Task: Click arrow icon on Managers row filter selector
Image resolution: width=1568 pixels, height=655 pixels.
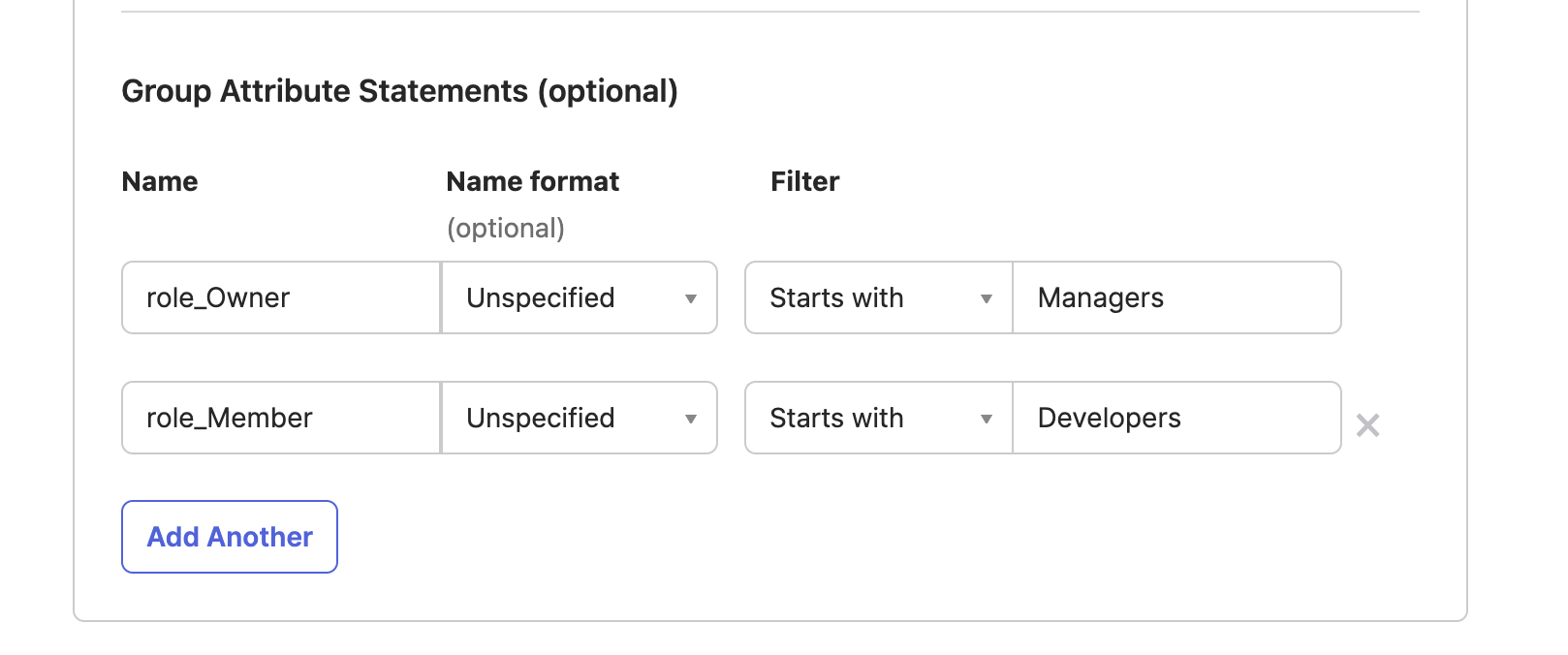Action: (x=987, y=298)
